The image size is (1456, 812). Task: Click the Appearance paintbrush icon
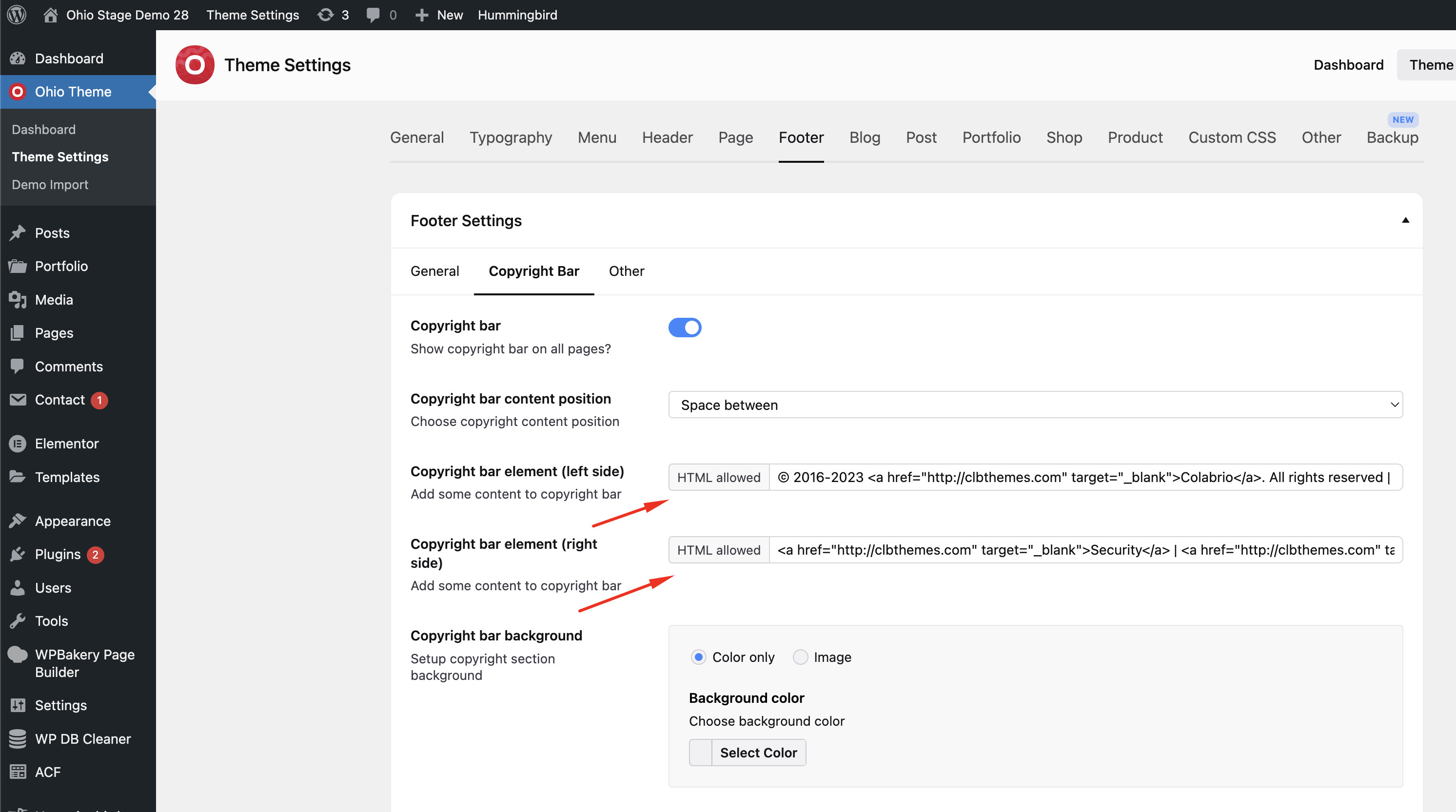coord(18,521)
